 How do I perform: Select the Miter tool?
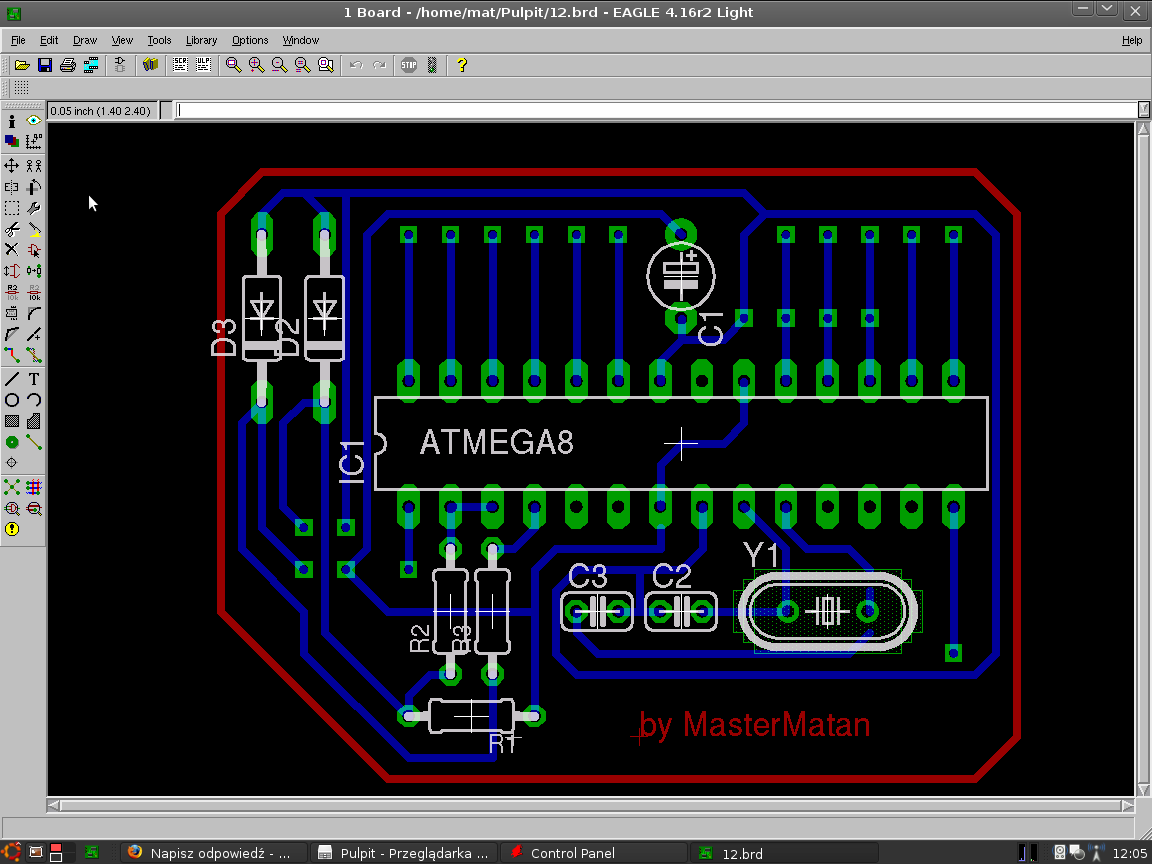coord(34,314)
